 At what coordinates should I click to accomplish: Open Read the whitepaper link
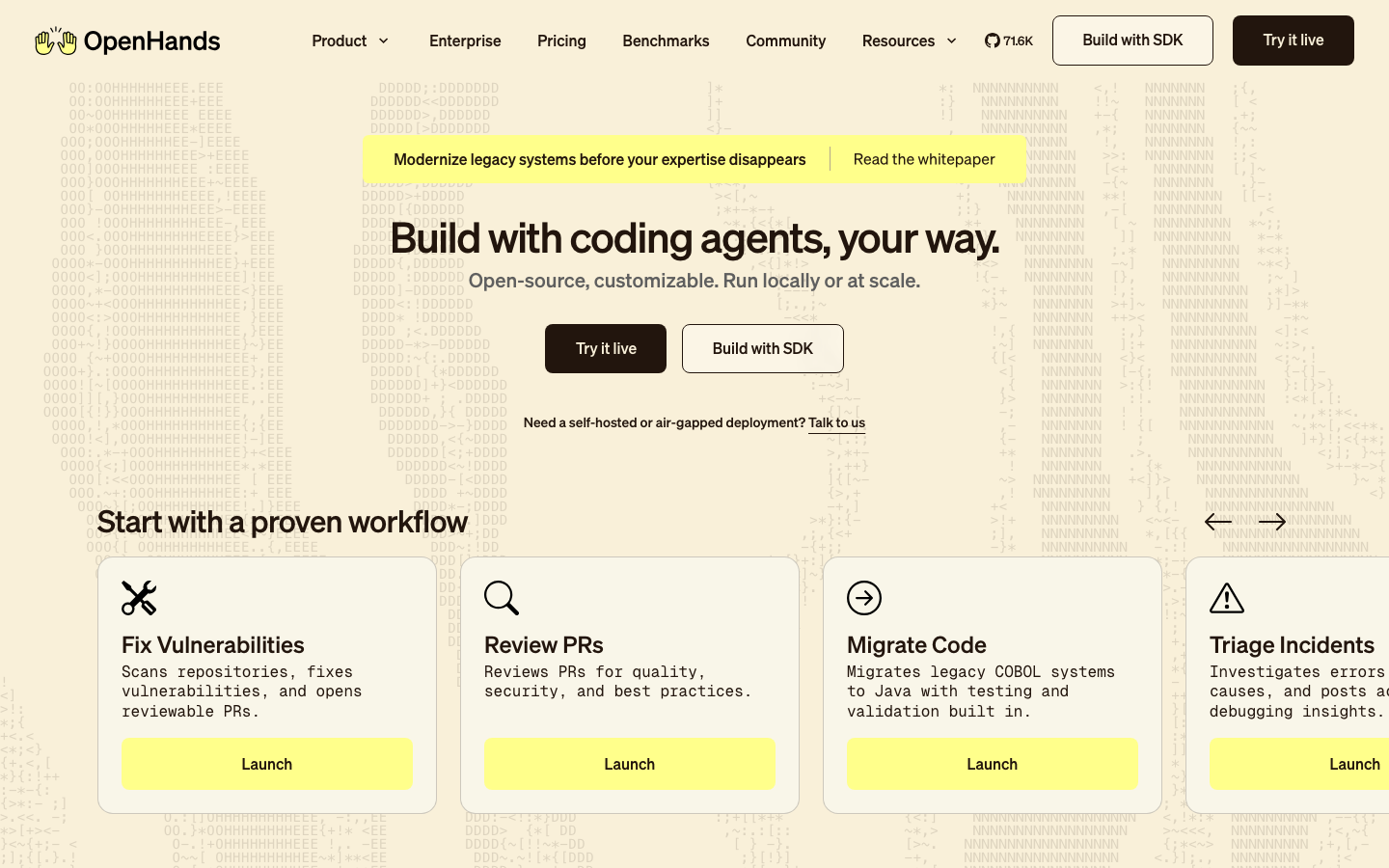pos(923,159)
